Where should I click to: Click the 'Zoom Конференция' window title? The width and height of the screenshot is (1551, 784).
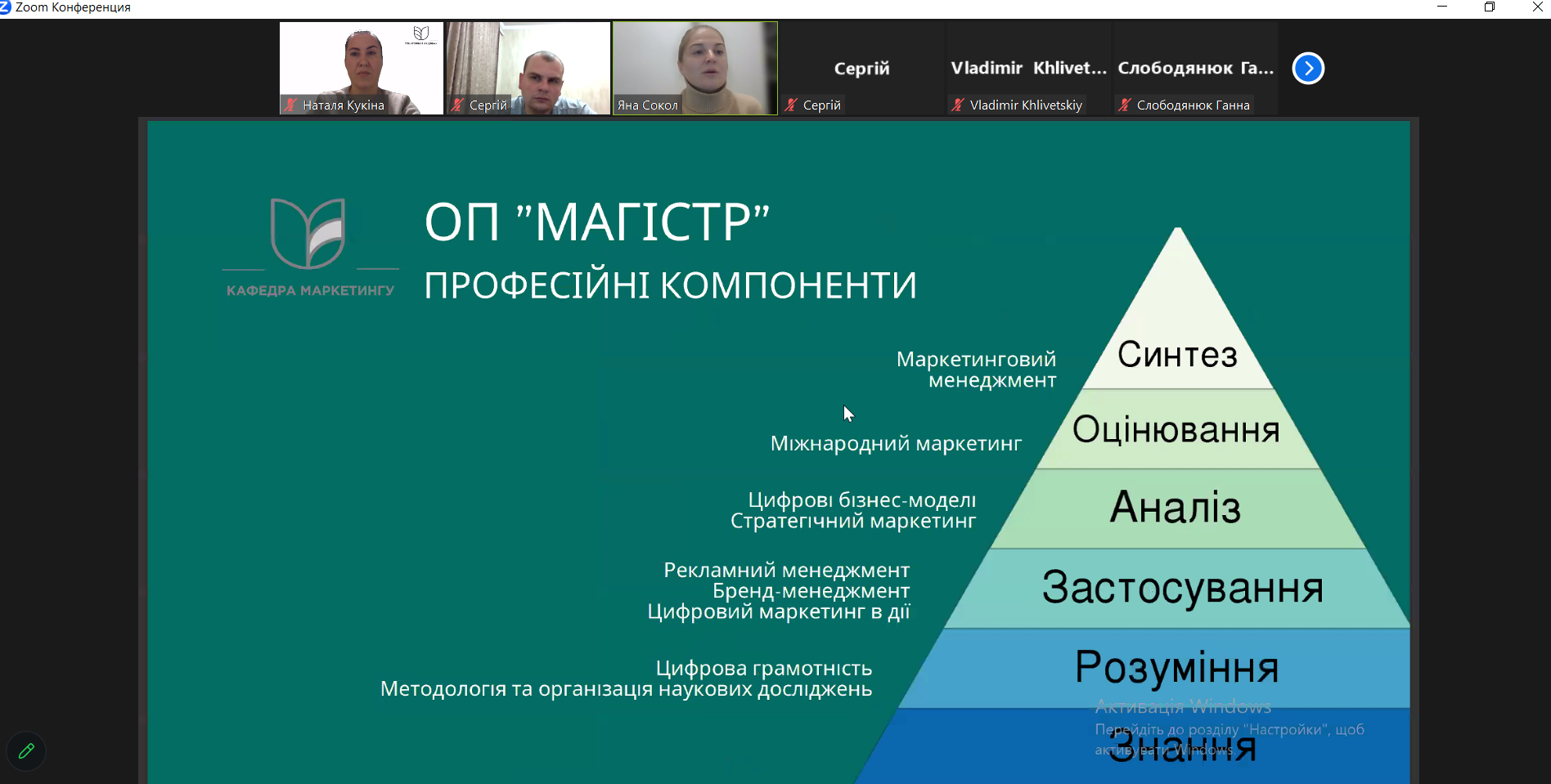coord(73,7)
